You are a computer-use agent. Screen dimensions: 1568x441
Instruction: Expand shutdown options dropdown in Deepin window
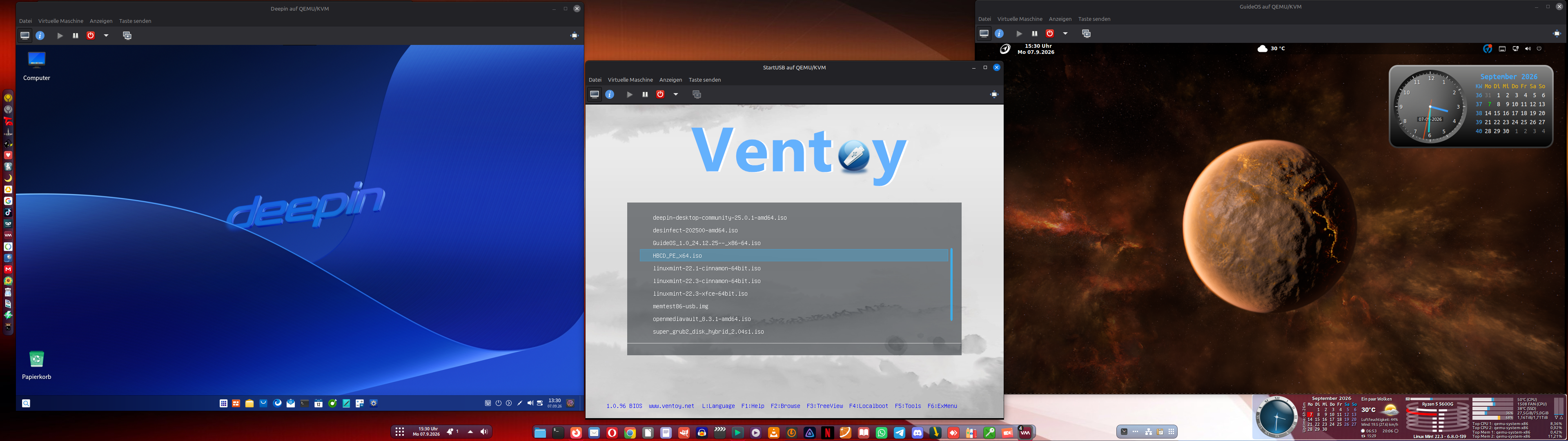click(106, 36)
